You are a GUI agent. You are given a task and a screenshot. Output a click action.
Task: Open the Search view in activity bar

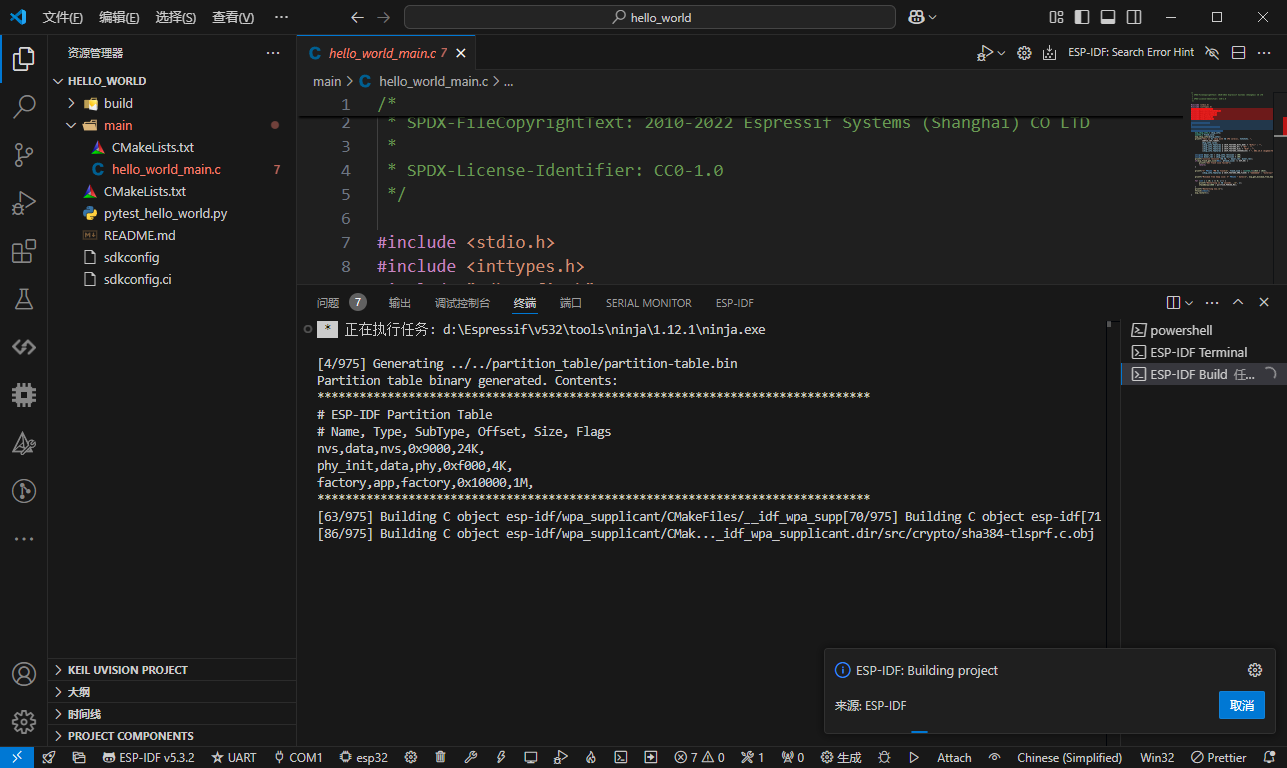(x=24, y=107)
